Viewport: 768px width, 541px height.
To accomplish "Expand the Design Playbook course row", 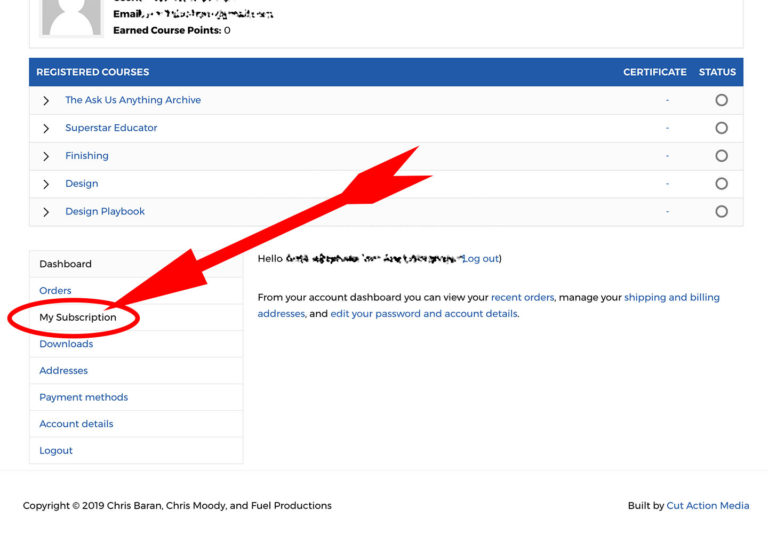I will (46, 212).
